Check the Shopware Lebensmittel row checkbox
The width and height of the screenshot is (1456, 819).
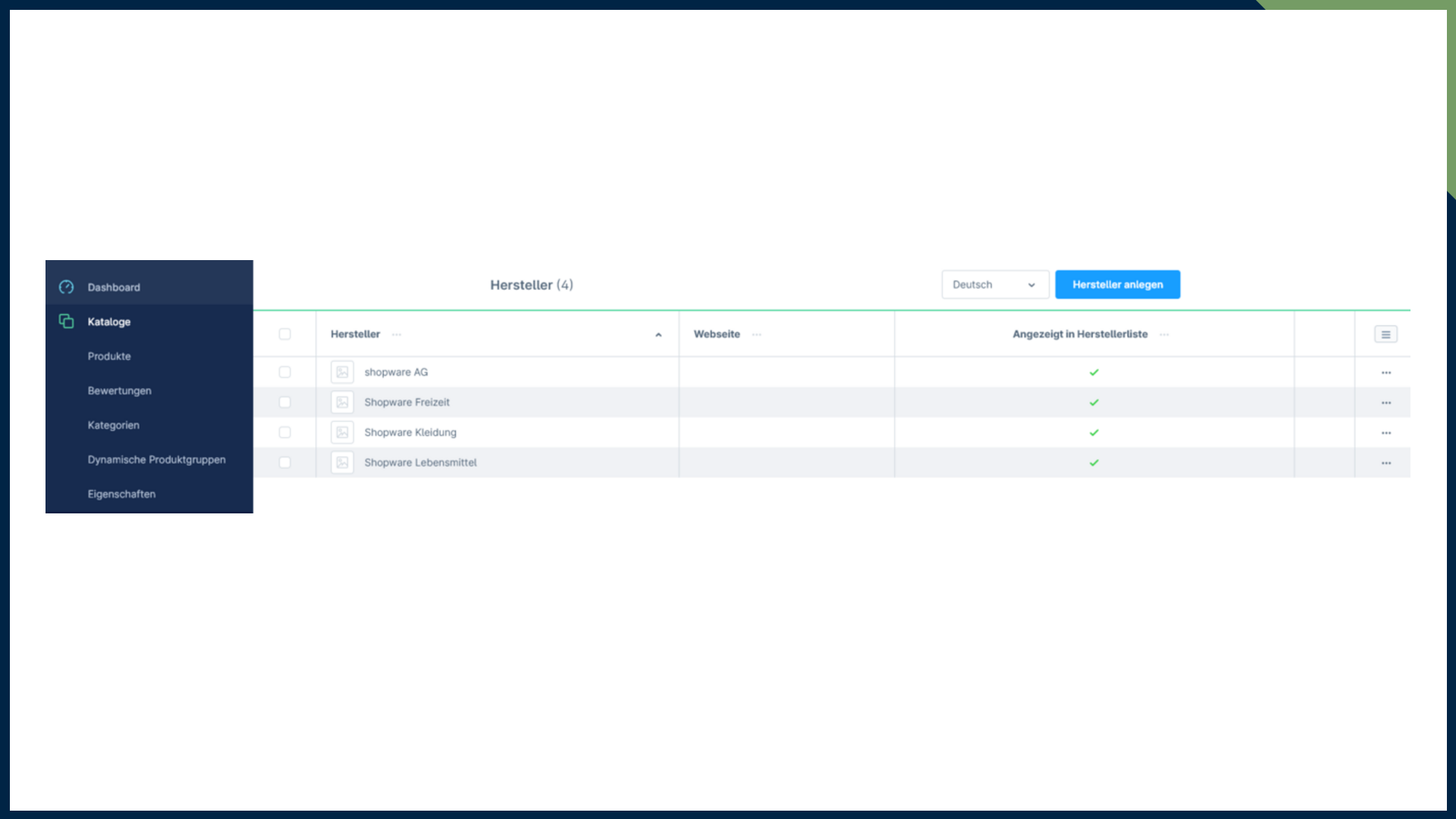click(284, 463)
